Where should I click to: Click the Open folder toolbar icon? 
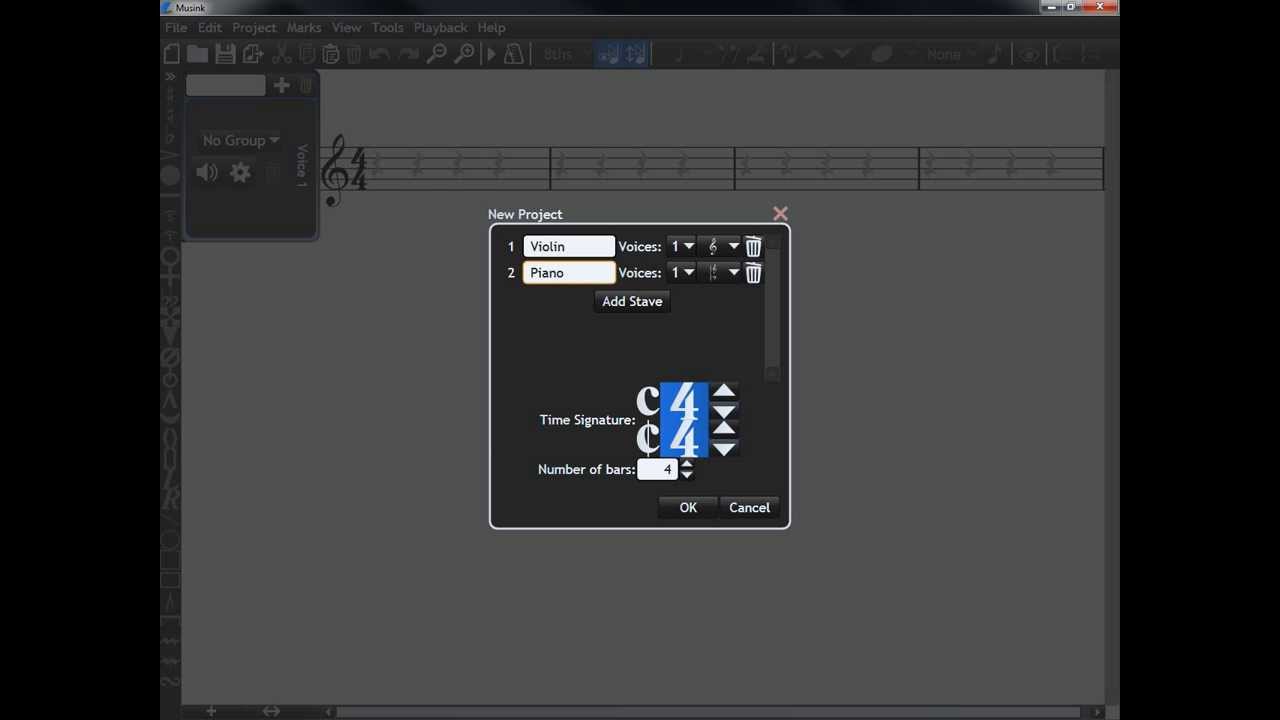point(197,55)
